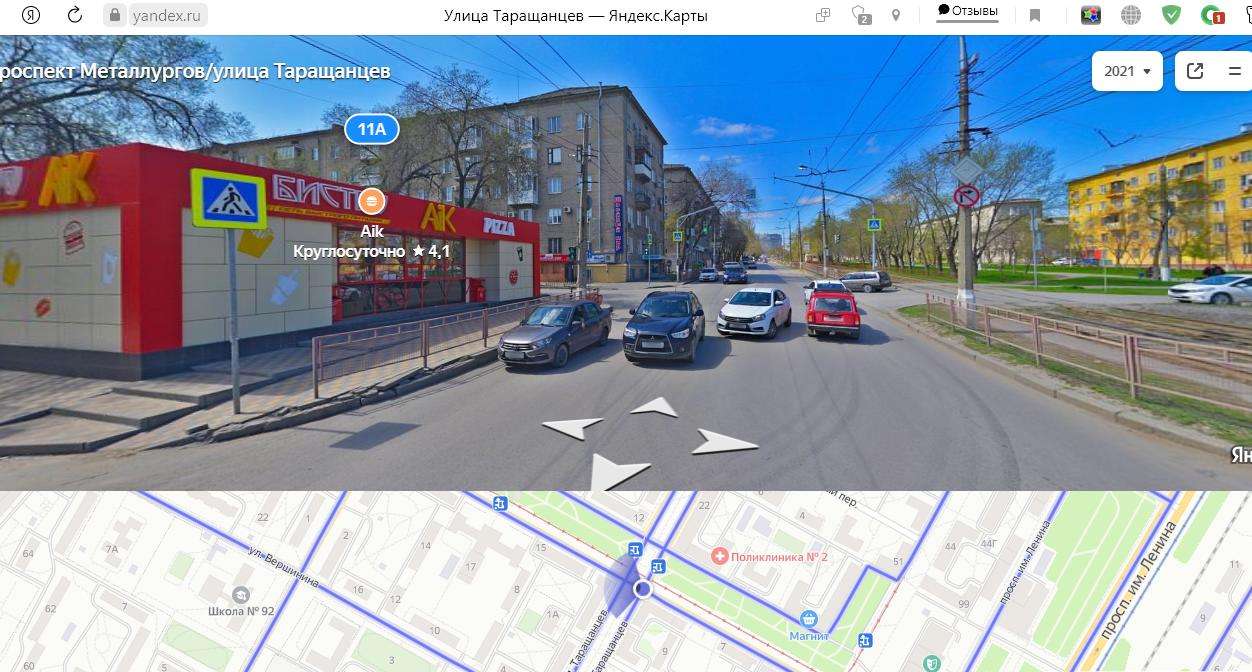This screenshot has width=1252, height=672.
Task: Click the ул. Вершинина street label
Action: [x=284, y=564]
